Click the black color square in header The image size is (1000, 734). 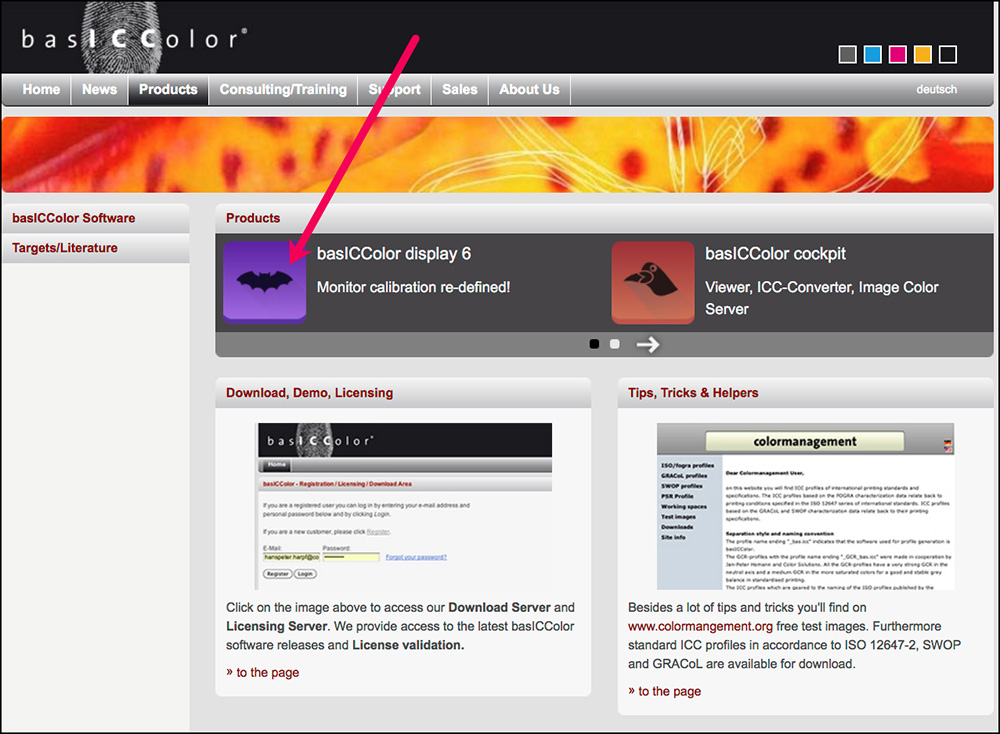948,54
